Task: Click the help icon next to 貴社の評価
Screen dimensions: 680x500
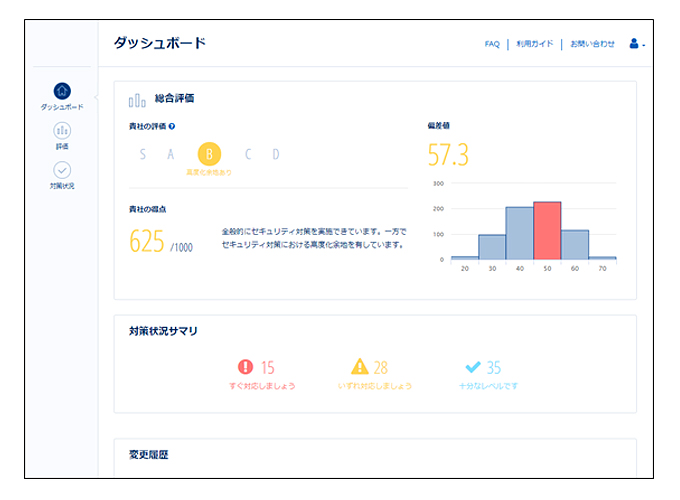Action: pos(172,126)
